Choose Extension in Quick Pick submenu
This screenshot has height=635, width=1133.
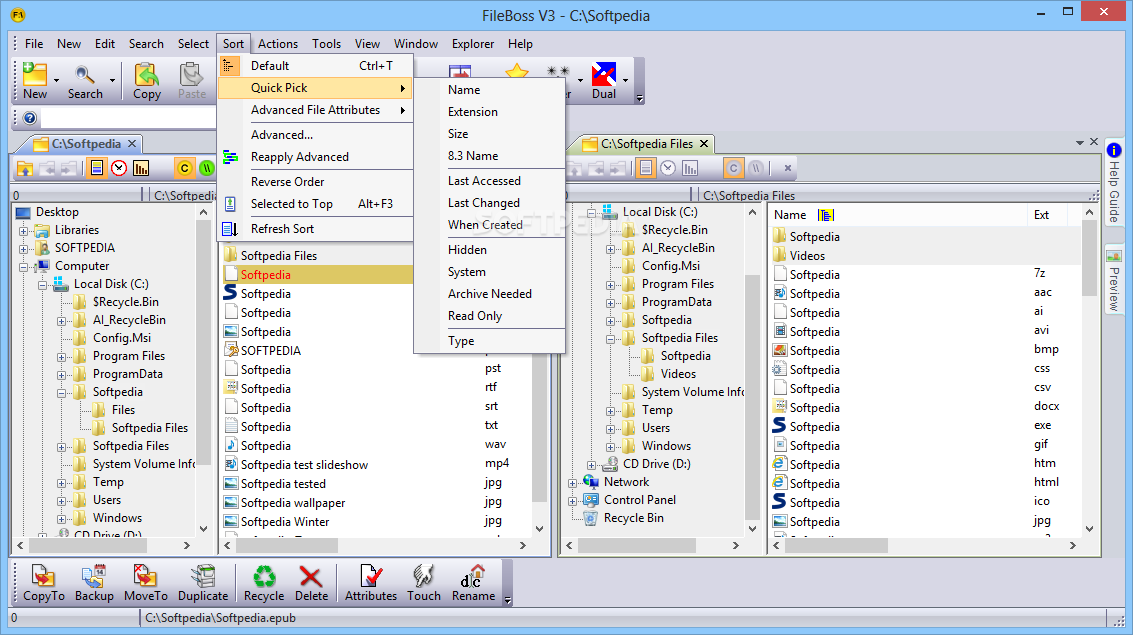(x=491, y=112)
